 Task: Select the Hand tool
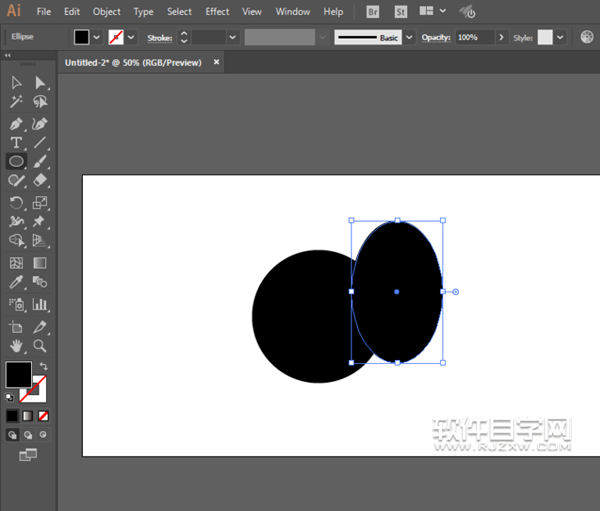pos(17,346)
